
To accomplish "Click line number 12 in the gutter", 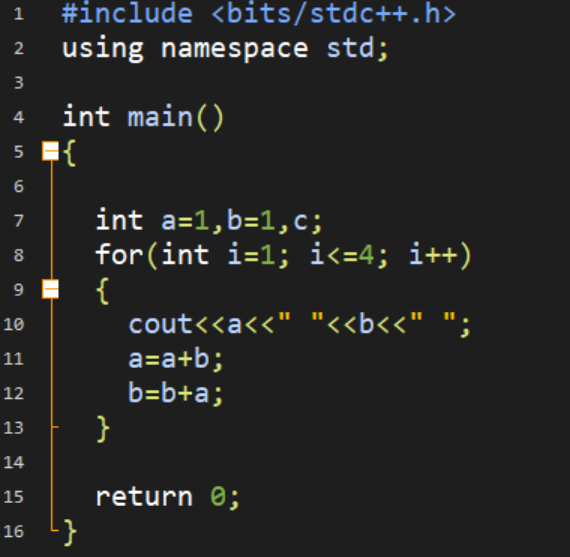I will 14,393.
